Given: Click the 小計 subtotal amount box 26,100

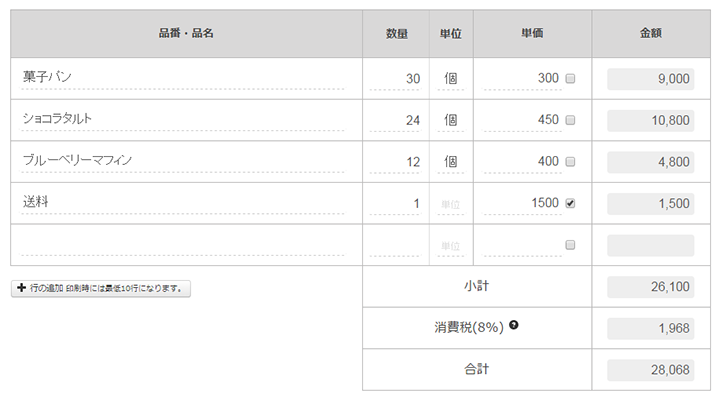Looking at the screenshot, I should (651, 287).
